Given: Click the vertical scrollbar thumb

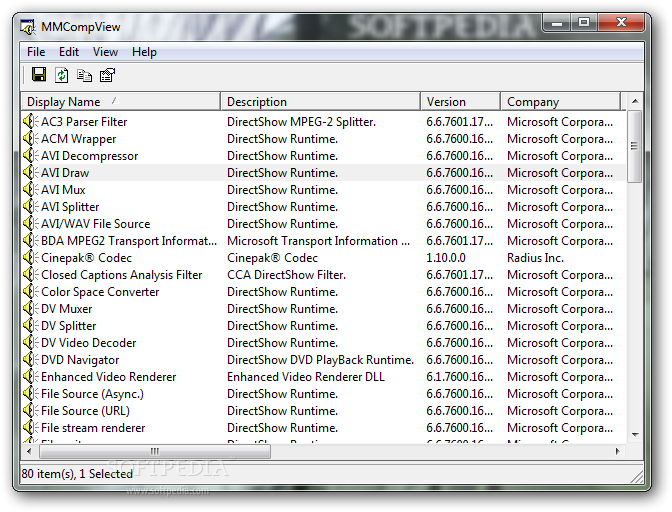Looking at the screenshot, I should tap(635, 147).
